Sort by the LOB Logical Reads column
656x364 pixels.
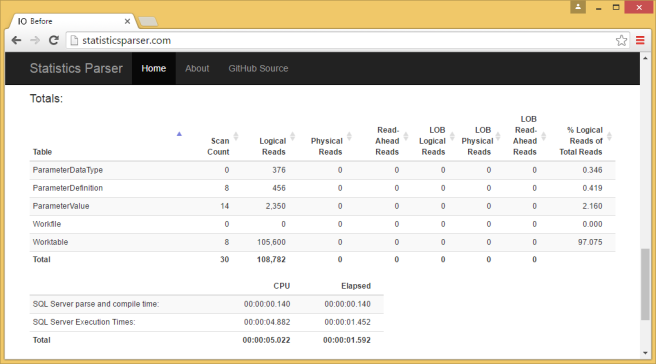click(x=433, y=141)
